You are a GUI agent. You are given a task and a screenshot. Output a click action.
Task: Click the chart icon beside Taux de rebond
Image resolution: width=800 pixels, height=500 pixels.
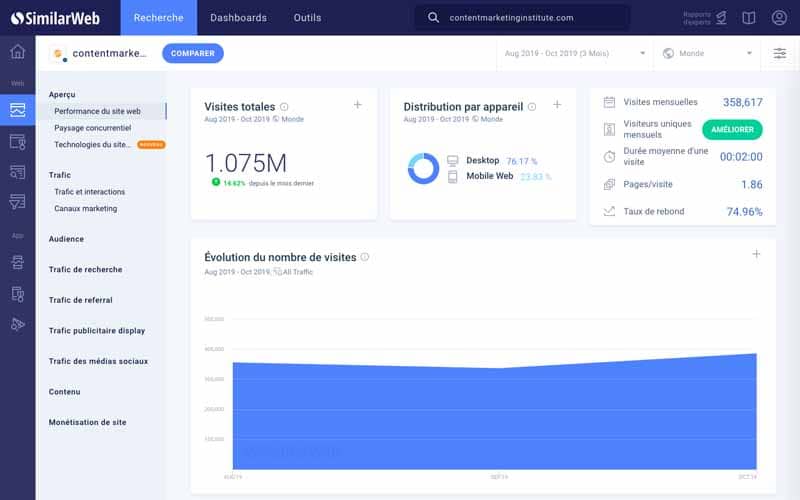click(x=609, y=211)
